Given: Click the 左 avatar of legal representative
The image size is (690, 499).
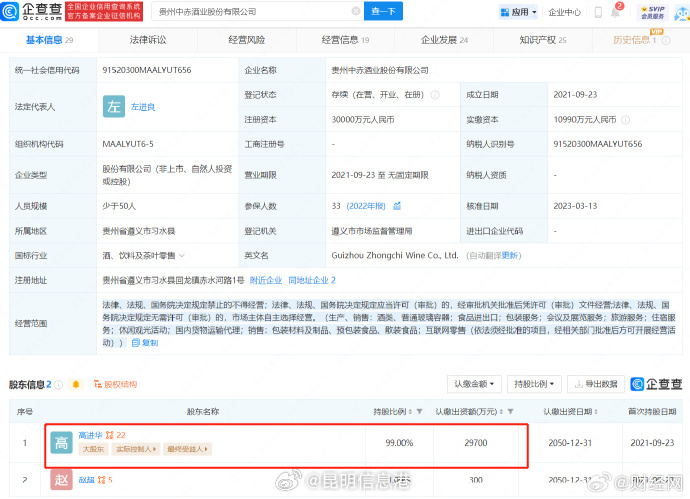Looking at the screenshot, I should coord(114,106).
